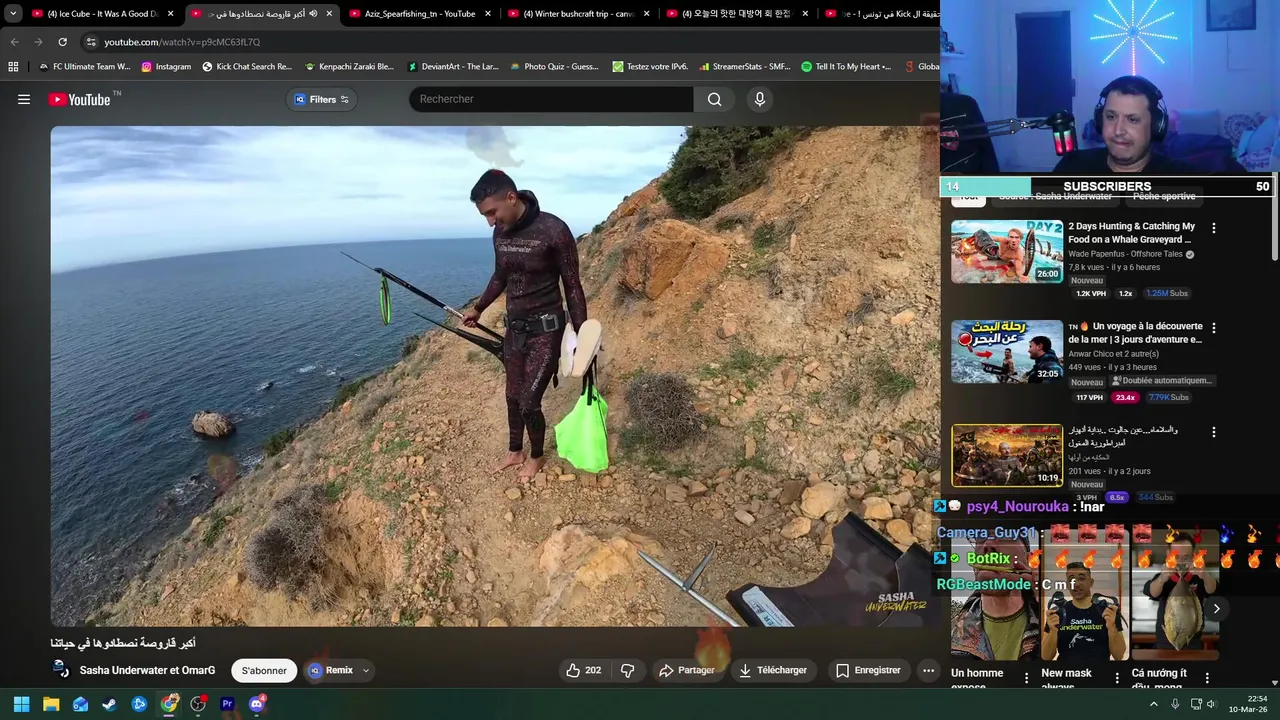Open Instagram bookmark
The image size is (1280, 720).
pos(166,67)
